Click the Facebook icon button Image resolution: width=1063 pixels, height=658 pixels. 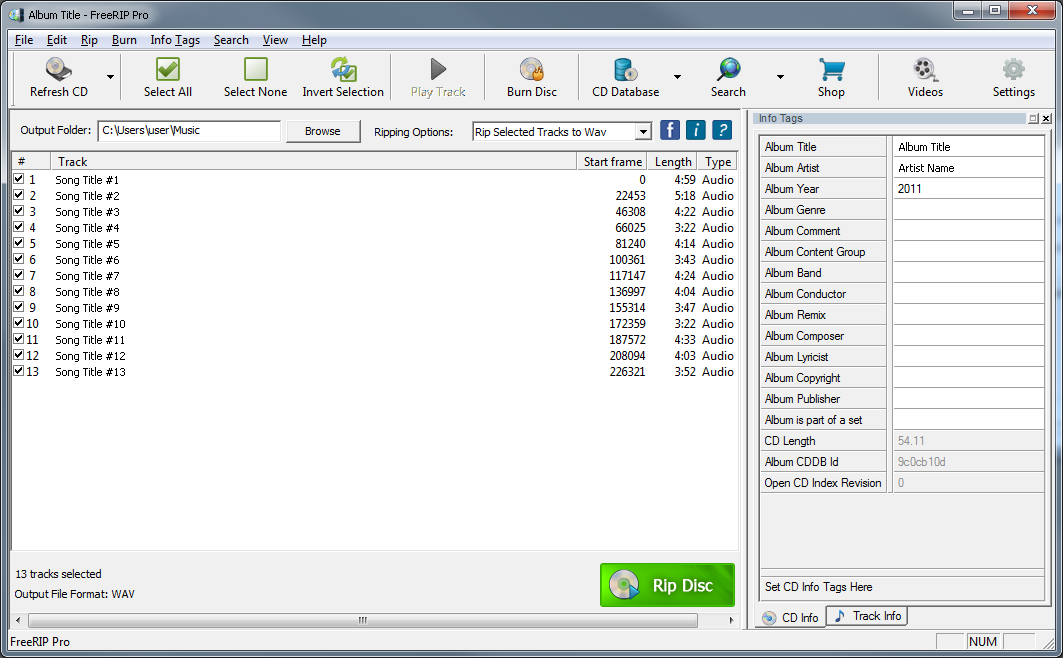670,130
